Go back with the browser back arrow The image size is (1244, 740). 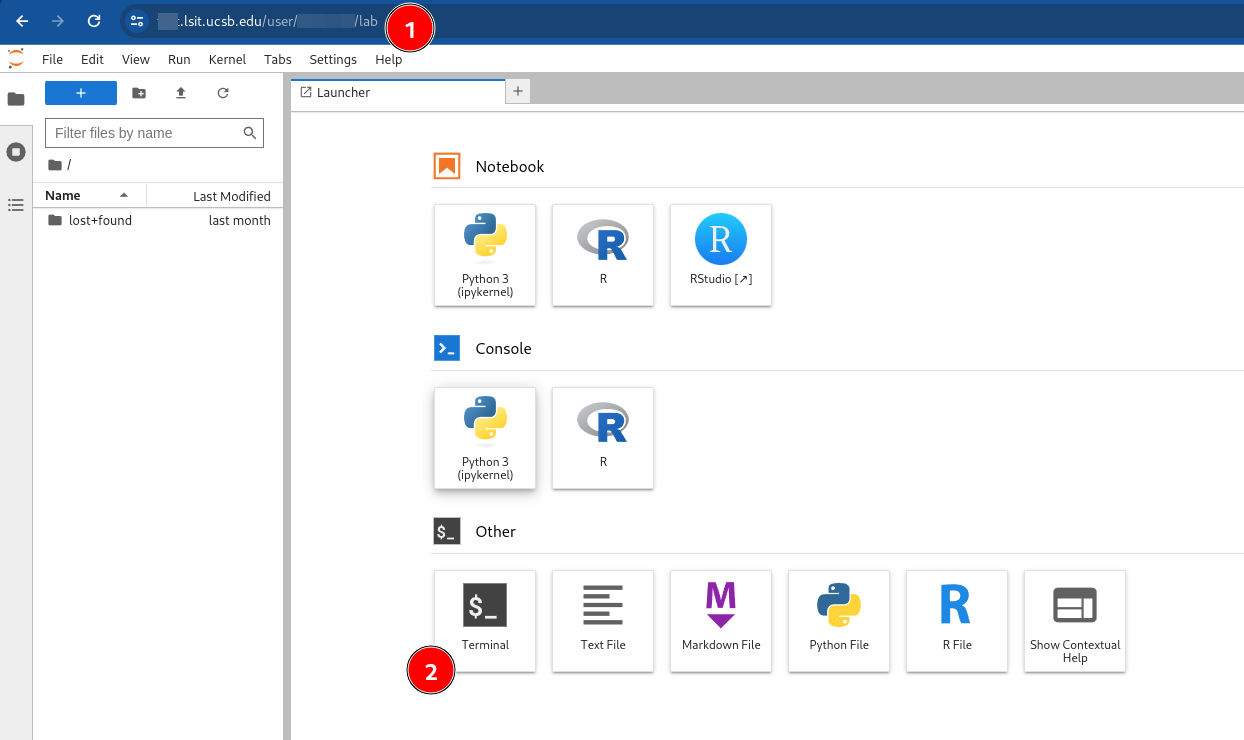click(x=22, y=20)
